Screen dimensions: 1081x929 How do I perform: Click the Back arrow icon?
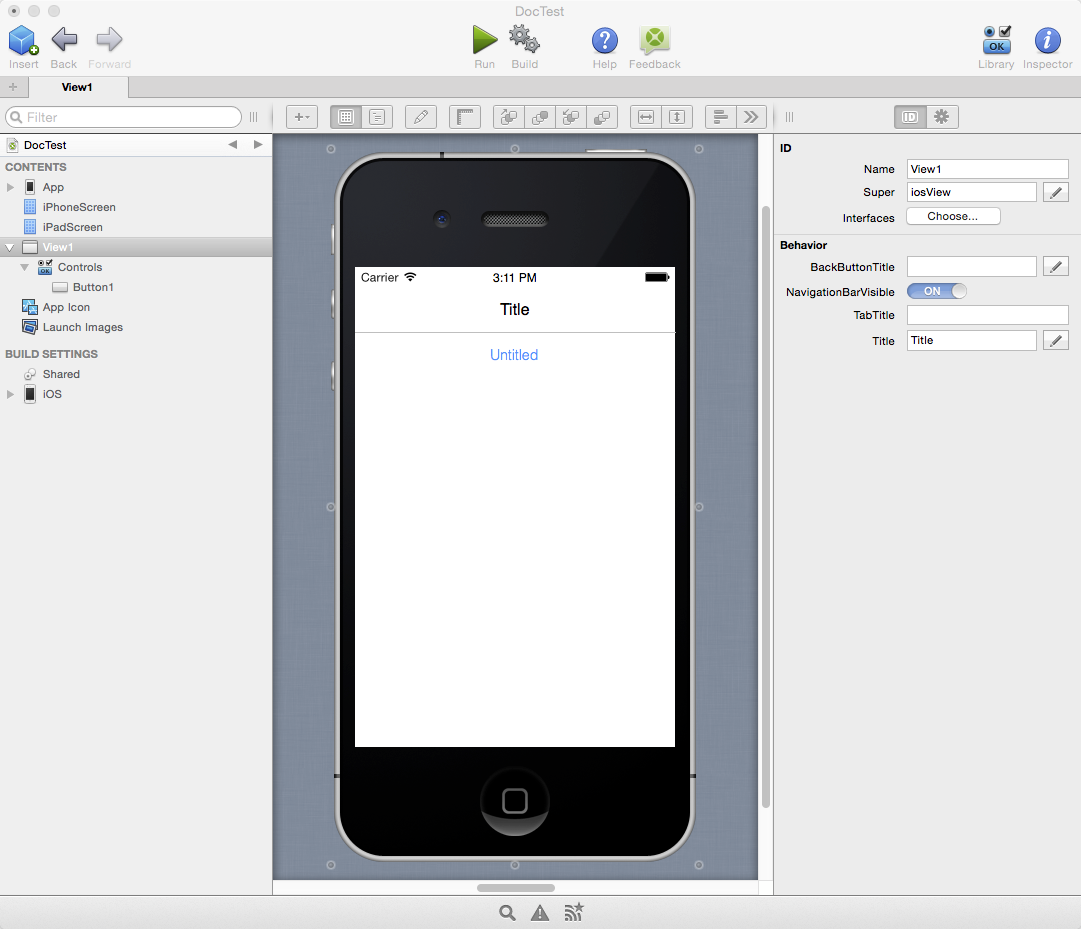(x=64, y=40)
